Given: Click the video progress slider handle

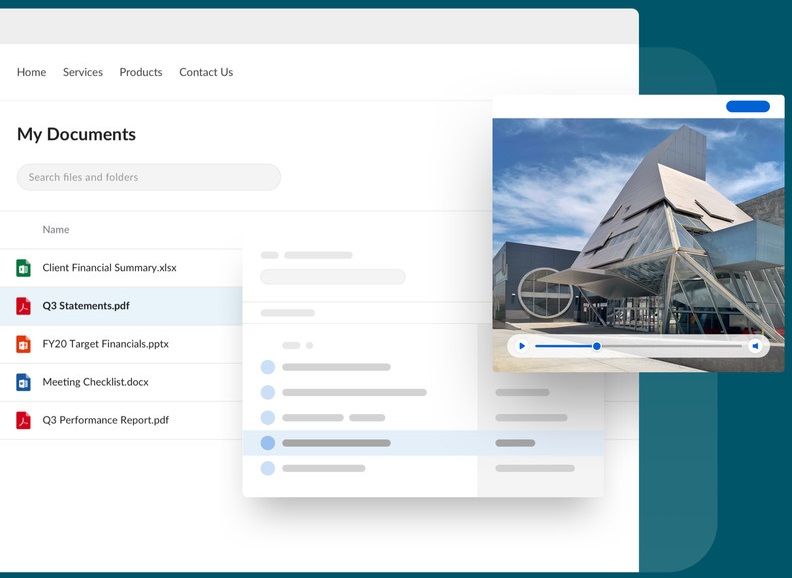Looking at the screenshot, I should coord(597,346).
